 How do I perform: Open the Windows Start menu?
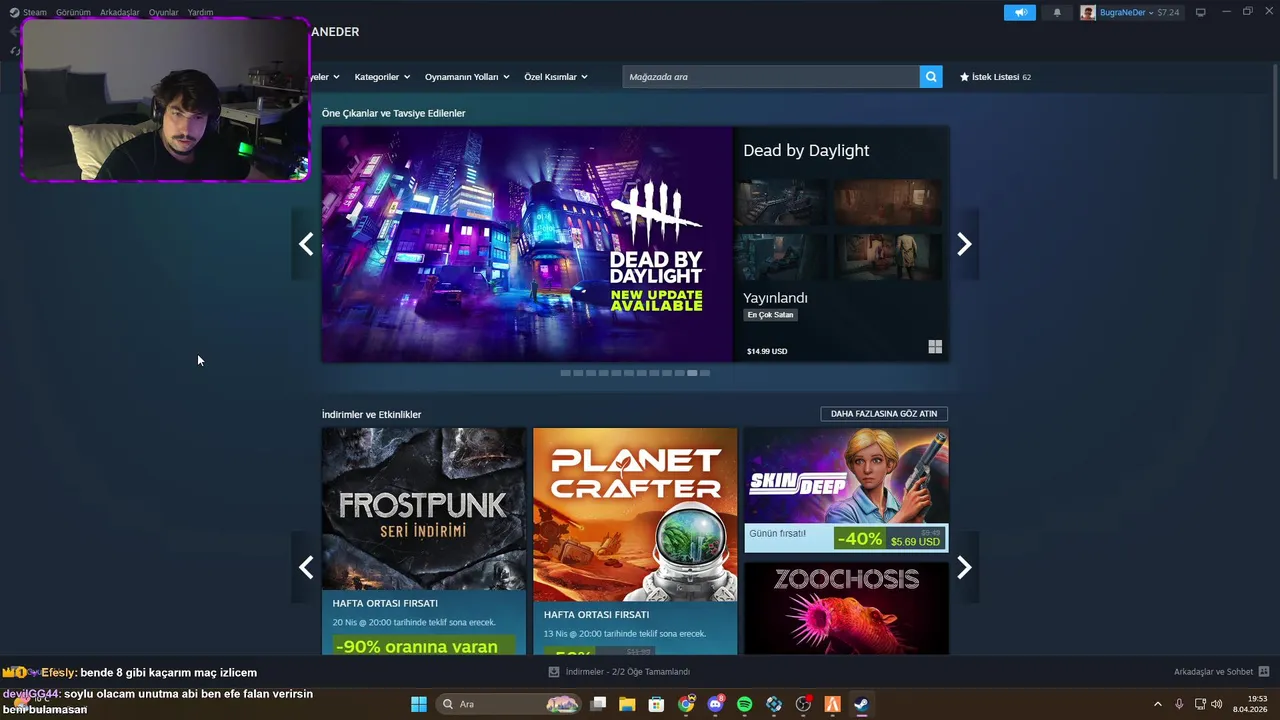click(x=419, y=704)
